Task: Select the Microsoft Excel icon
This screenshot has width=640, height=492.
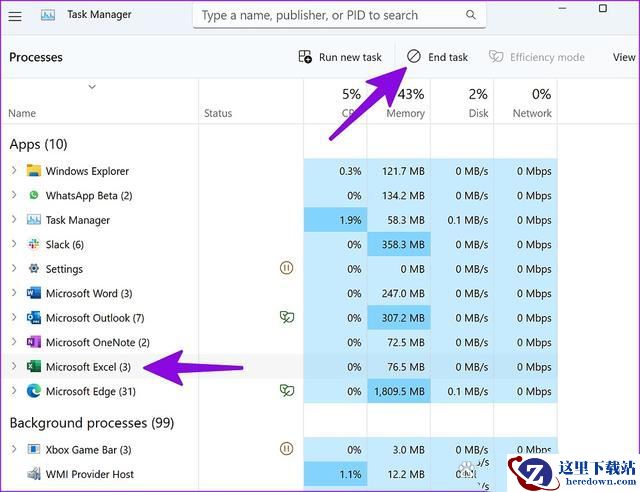Action: pyautogui.click(x=33, y=366)
